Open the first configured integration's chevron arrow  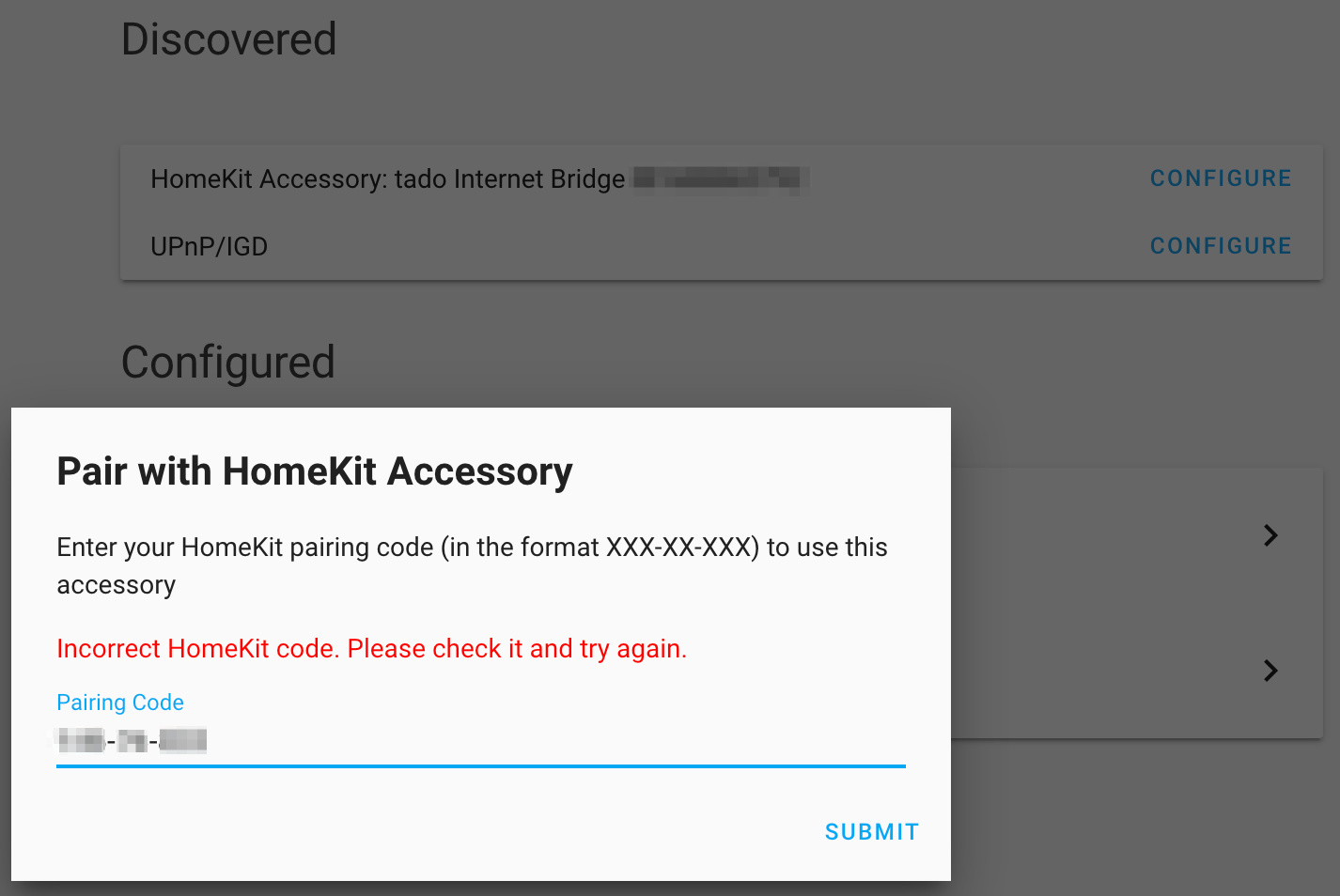coord(1270,535)
